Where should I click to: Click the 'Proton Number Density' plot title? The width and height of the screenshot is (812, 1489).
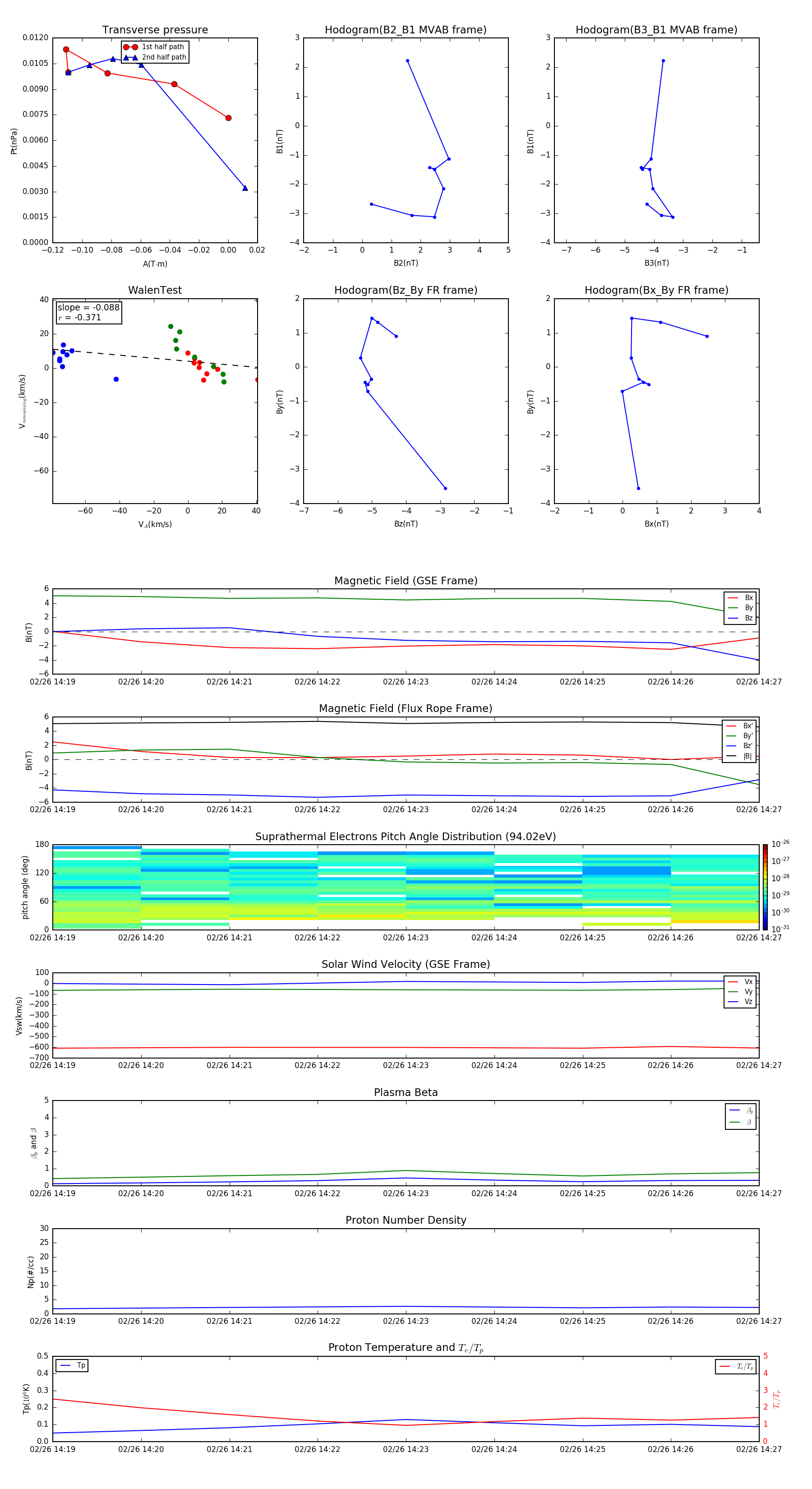[406, 1220]
